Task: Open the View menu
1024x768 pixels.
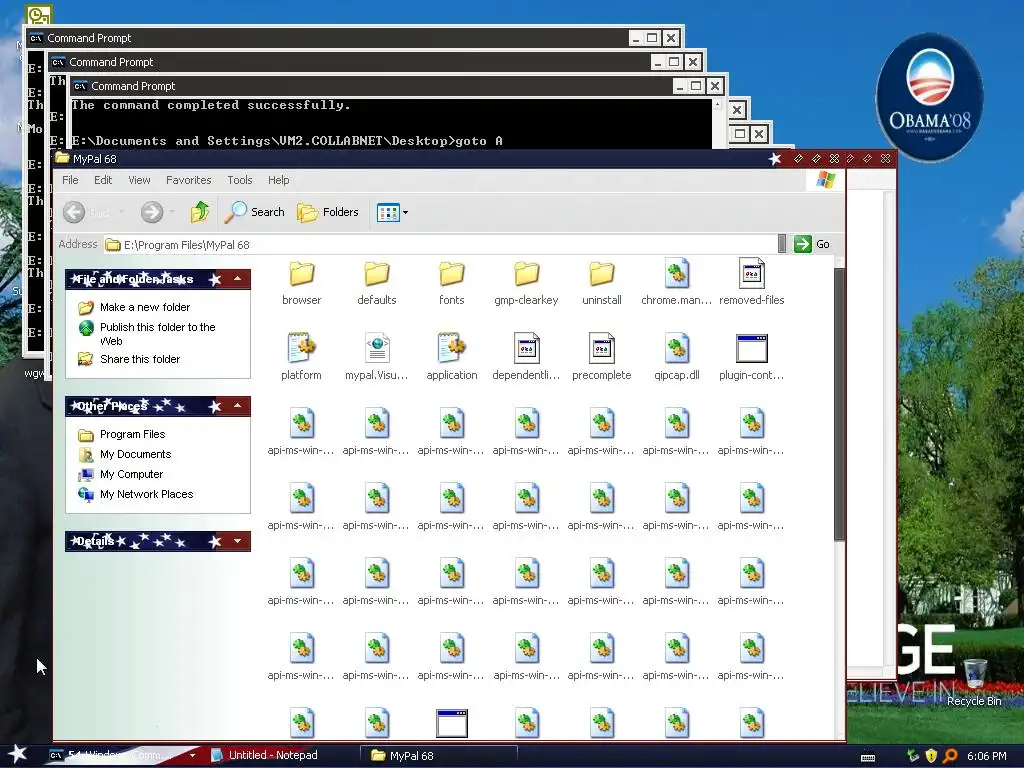Action: (x=139, y=180)
